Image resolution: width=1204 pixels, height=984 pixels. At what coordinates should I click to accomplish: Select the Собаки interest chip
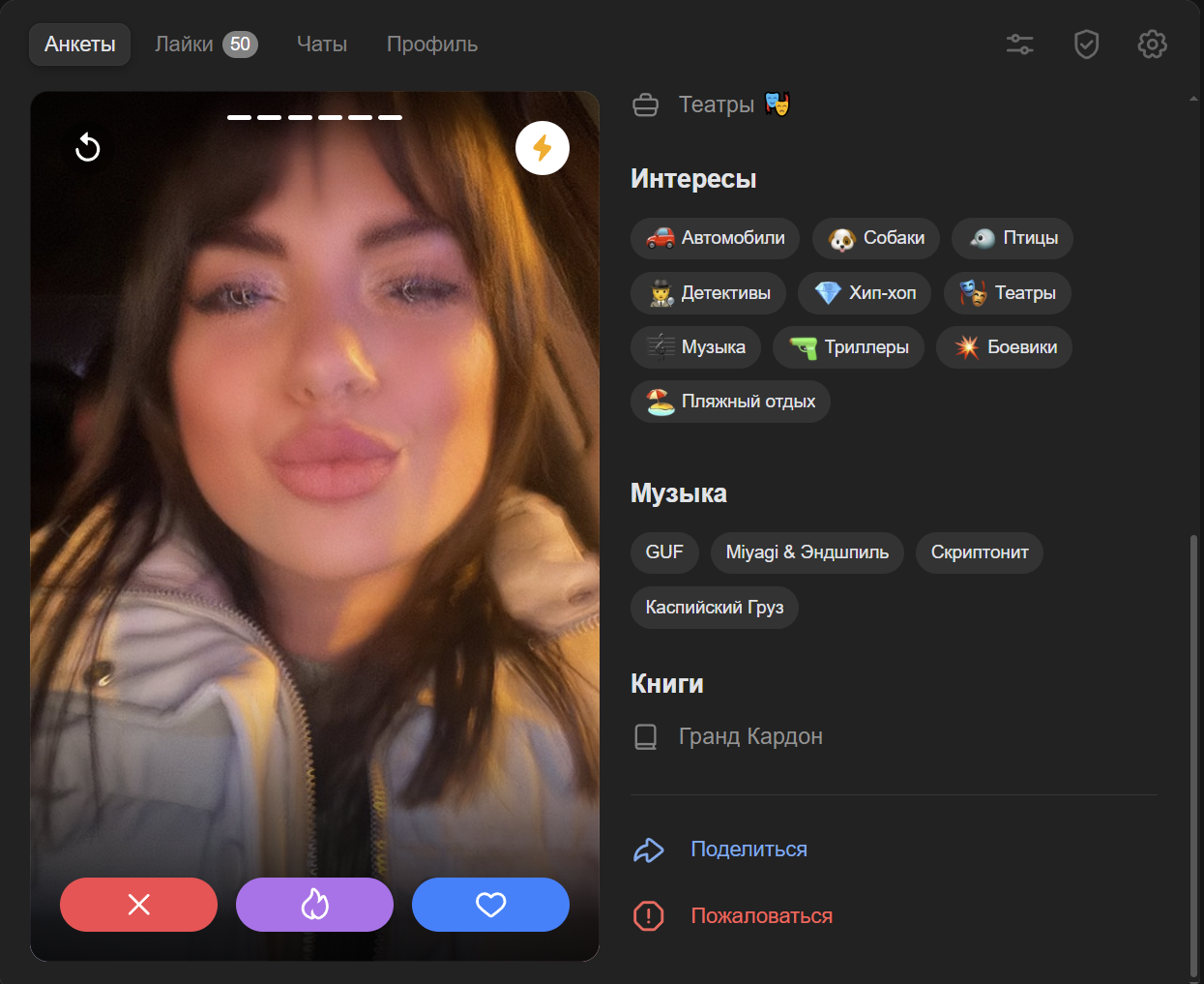pyautogui.click(x=876, y=238)
